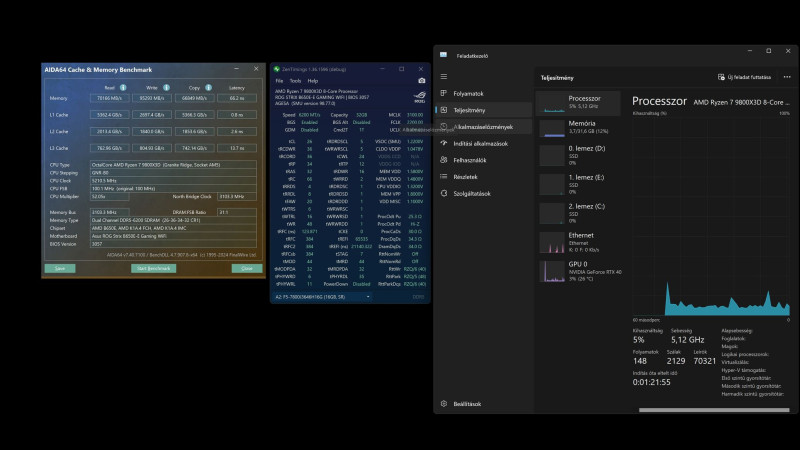The width and height of the screenshot is (800, 450).
Task: Click the BIOS Version field in AIDA64
Action: (173, 244)
